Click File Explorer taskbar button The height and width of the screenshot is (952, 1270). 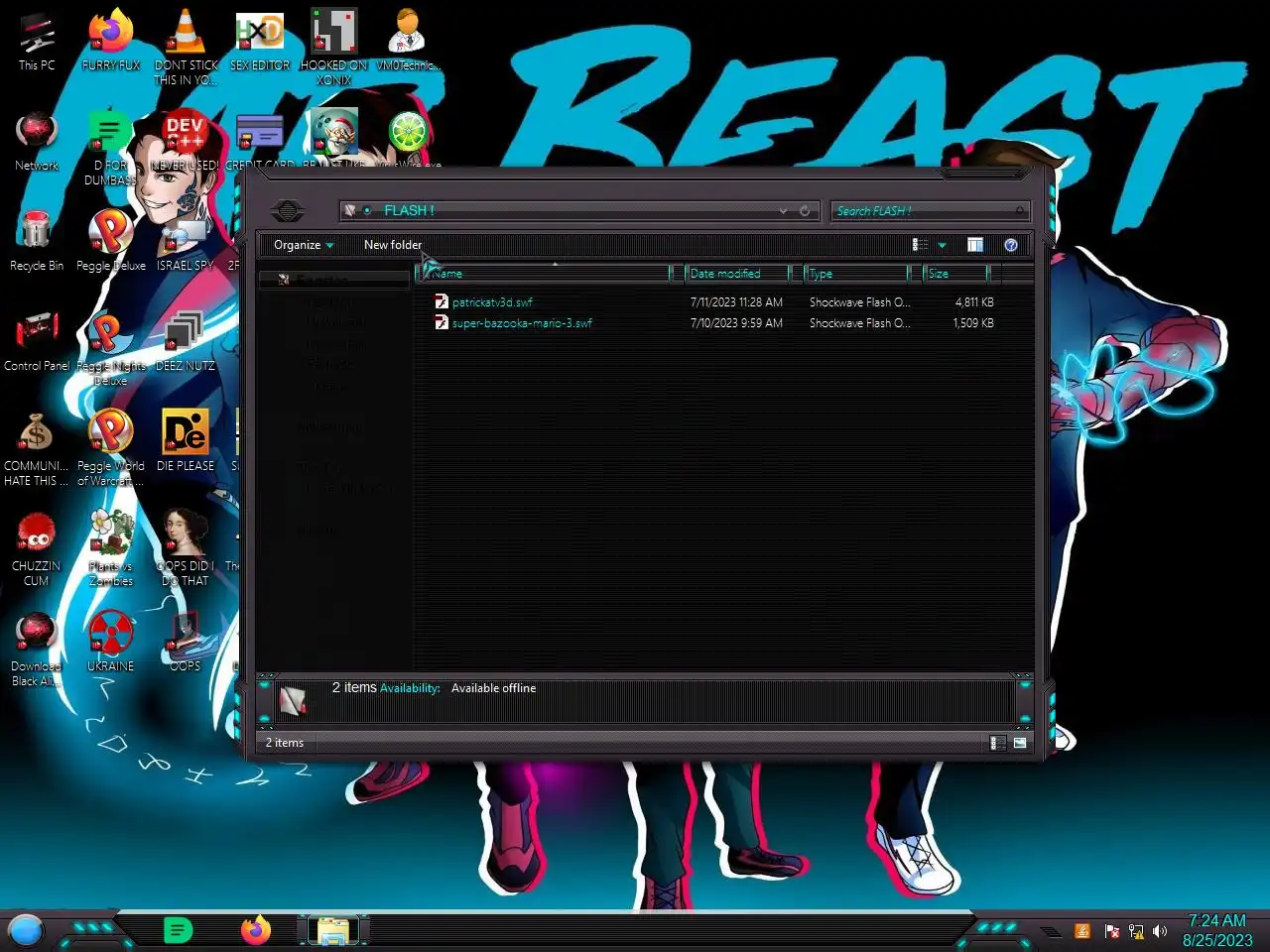pos(333,930)
